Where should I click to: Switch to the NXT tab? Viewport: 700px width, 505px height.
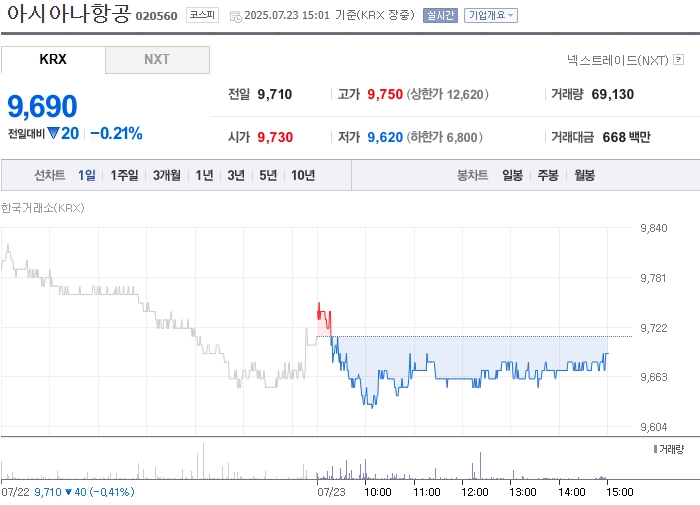point(157,59)
